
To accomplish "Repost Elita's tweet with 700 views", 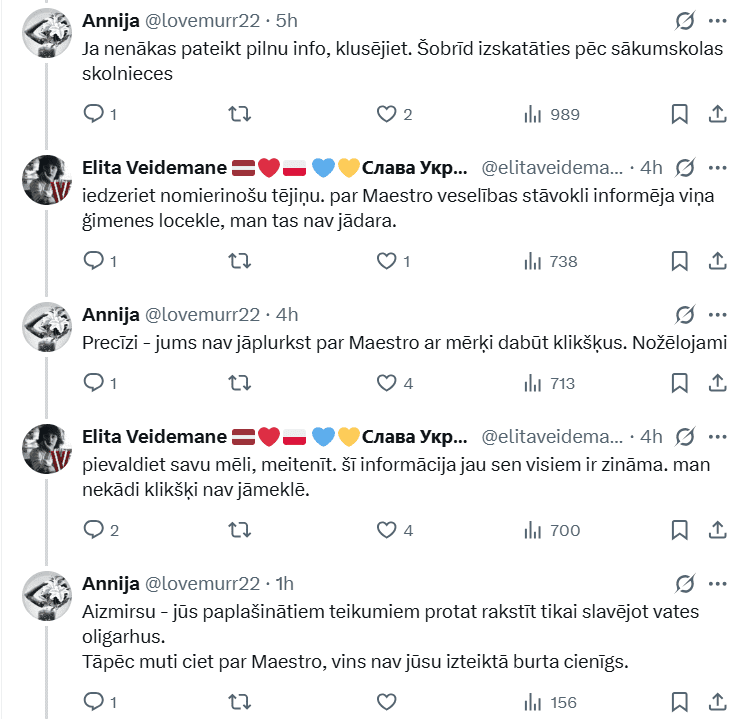I will click(x=240, y=530).
